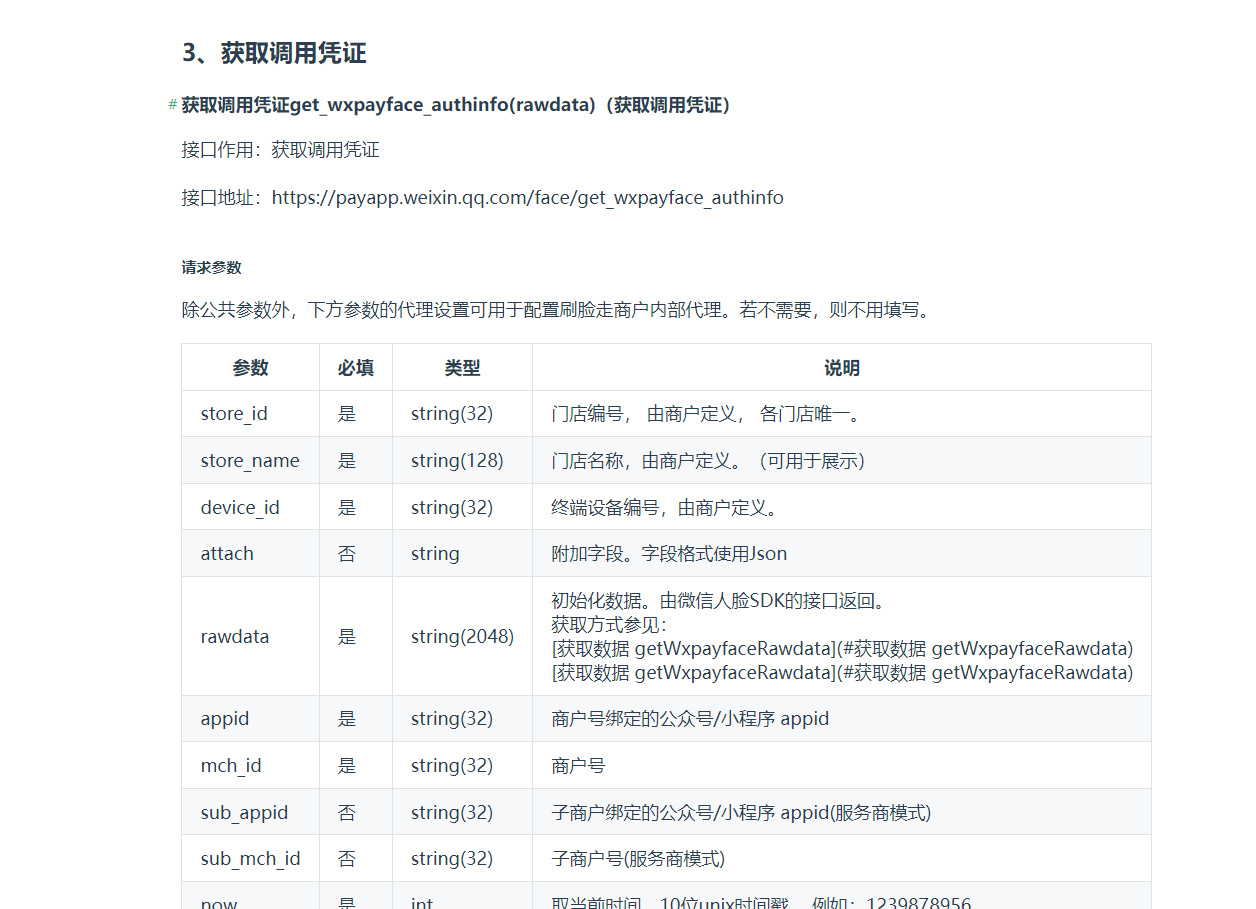
Task: Click the string(2048) type cell
Action: point(462,637)
